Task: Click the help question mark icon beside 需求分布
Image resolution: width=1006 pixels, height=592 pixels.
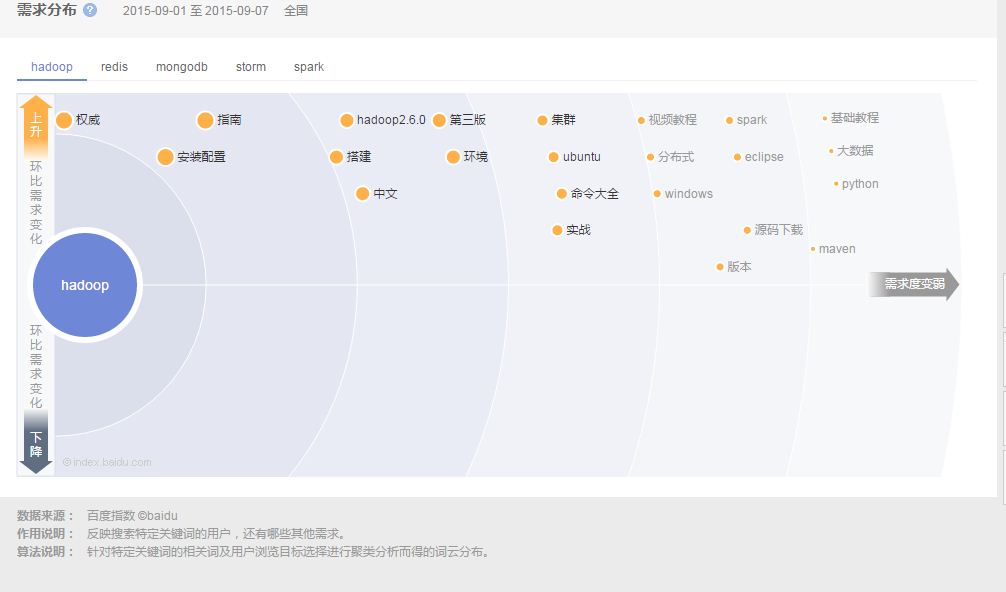Action: 90,10
